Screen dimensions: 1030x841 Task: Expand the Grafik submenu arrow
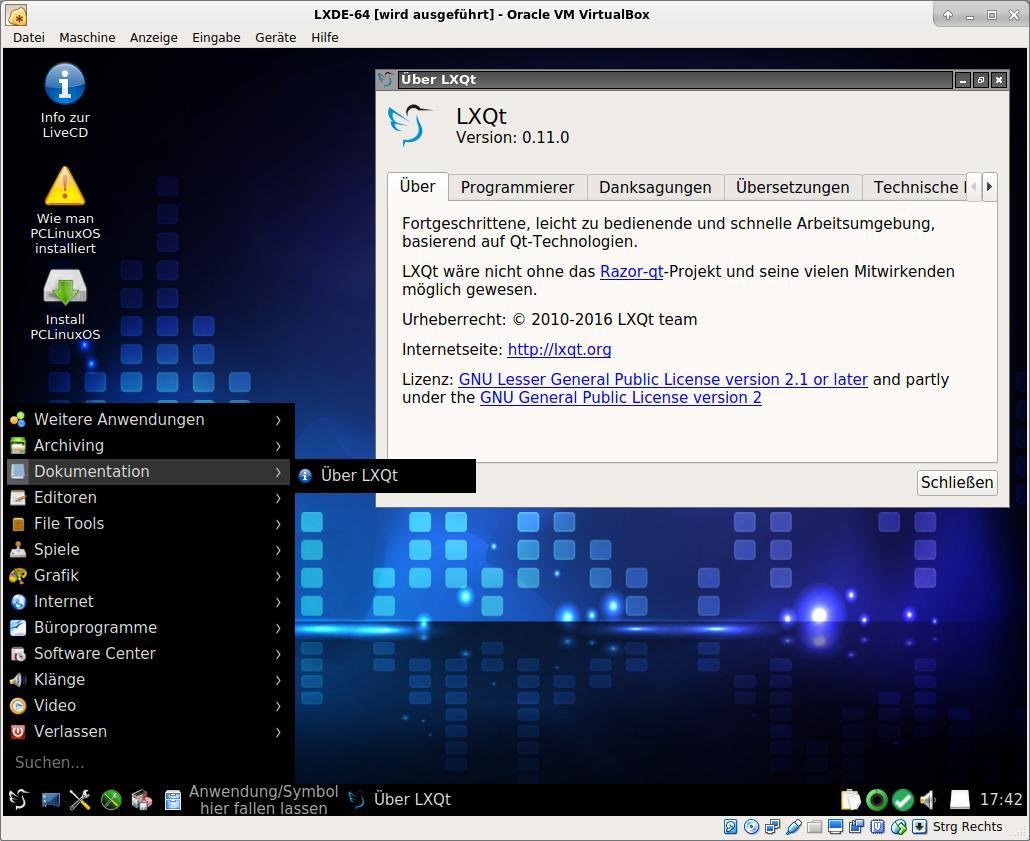point(279,576)
